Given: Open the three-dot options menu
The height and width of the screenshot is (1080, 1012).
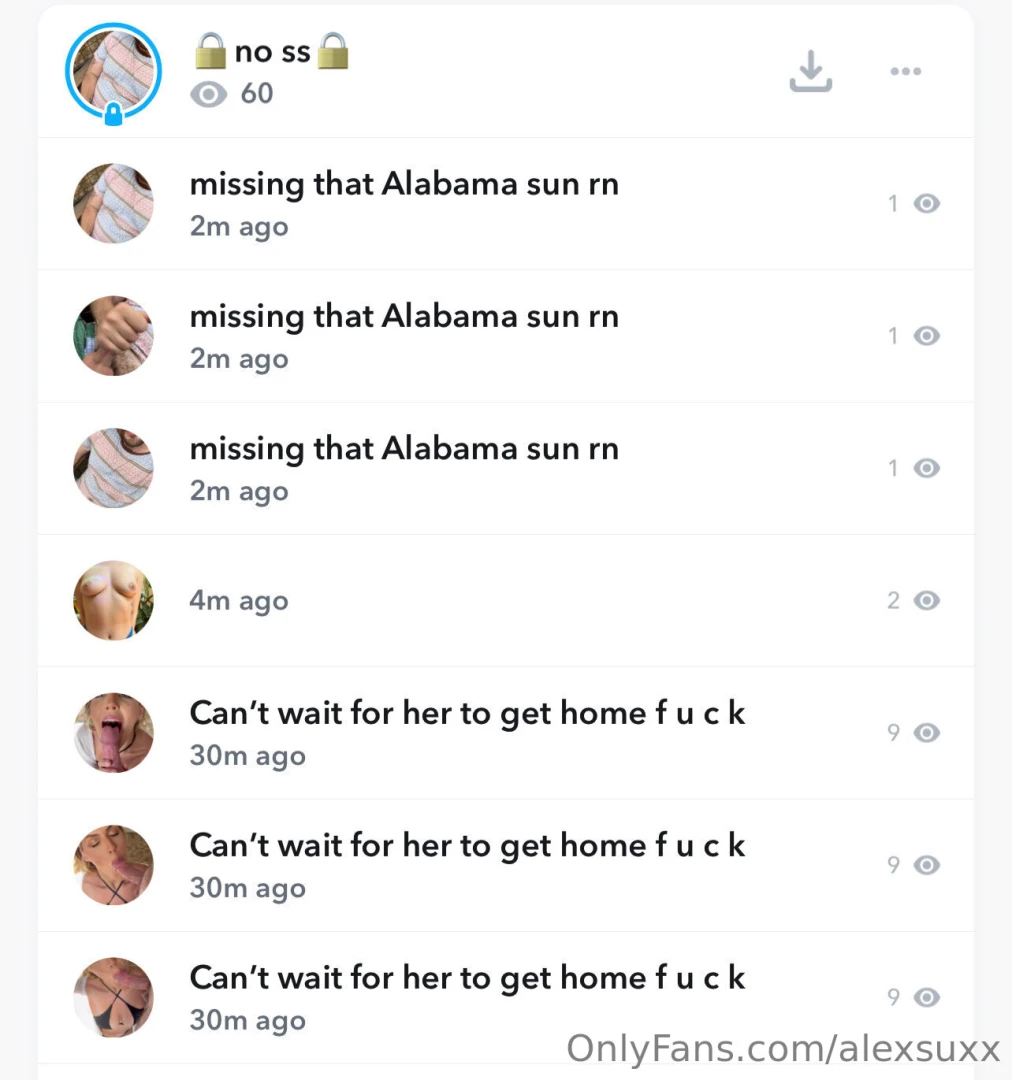Looking at the screenshot, I should click(905, 71).
